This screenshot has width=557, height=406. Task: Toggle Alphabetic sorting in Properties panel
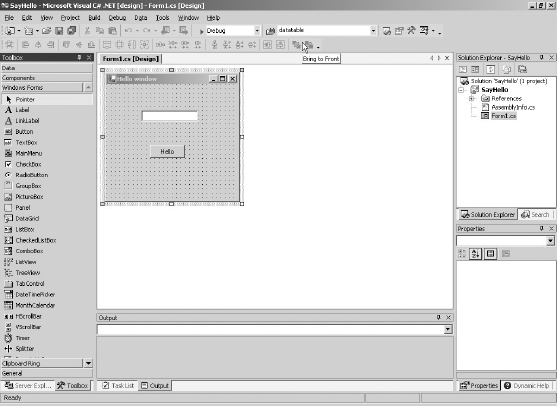click(x=475, y=254)
